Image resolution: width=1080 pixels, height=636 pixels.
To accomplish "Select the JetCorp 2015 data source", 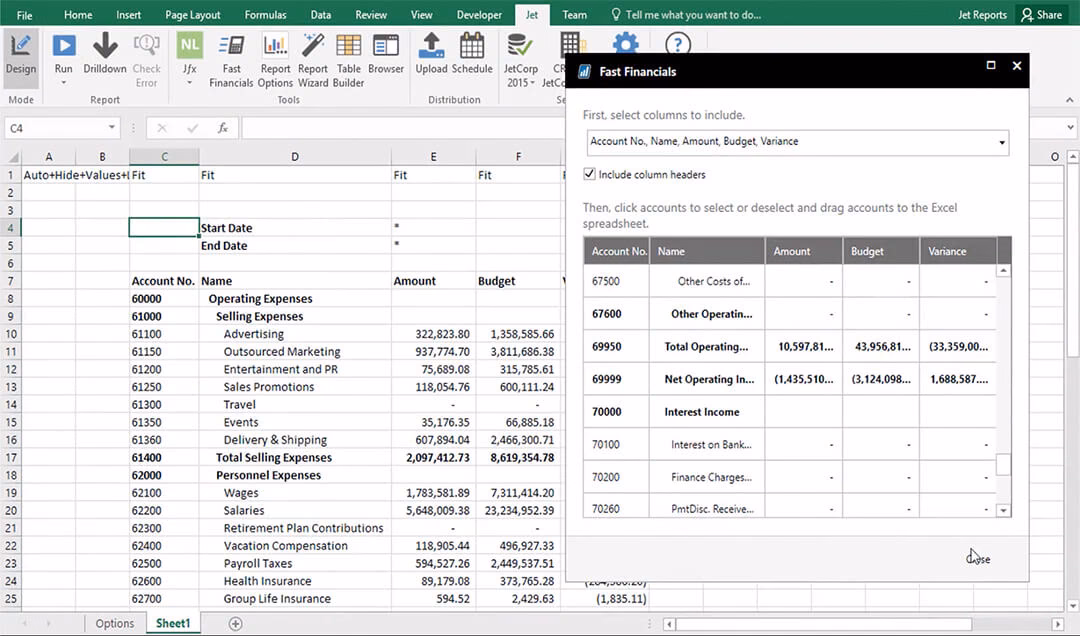I will [520, 61].
